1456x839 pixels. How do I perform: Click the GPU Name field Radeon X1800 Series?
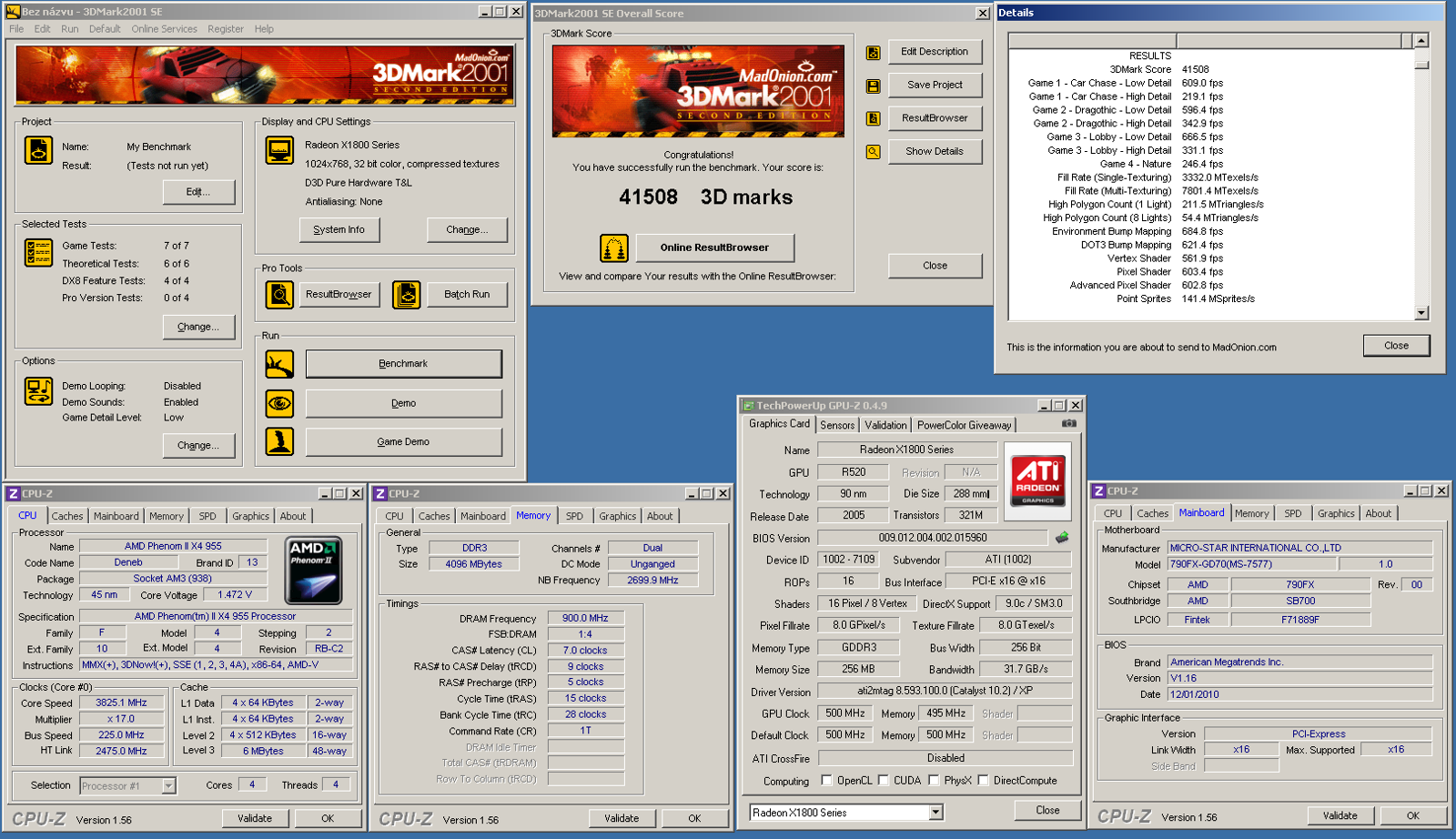(906, 450)
